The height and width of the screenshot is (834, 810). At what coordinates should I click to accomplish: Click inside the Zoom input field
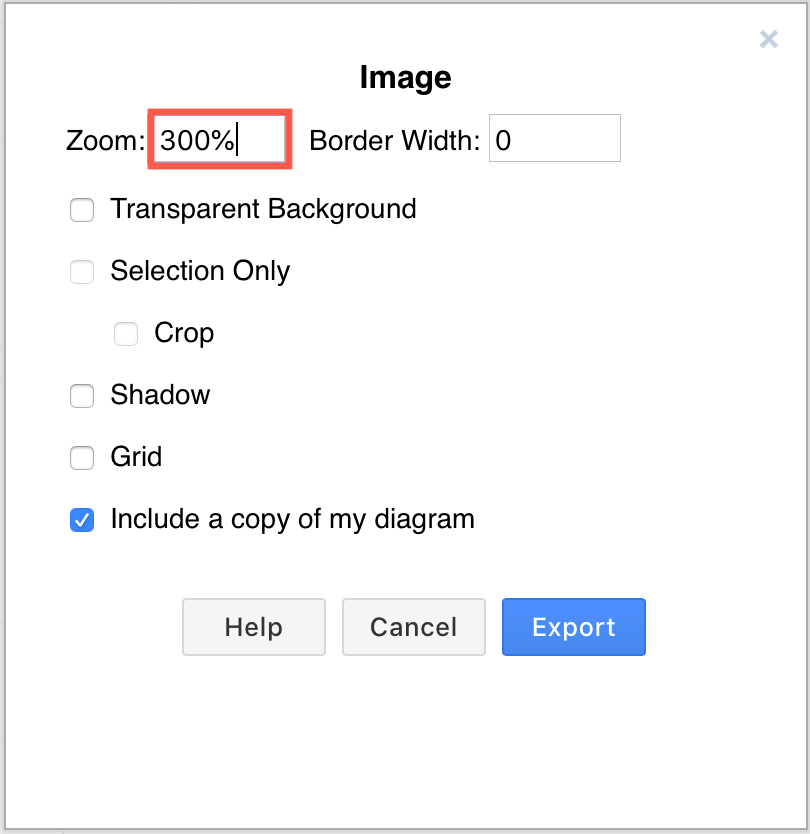[218, 139]
